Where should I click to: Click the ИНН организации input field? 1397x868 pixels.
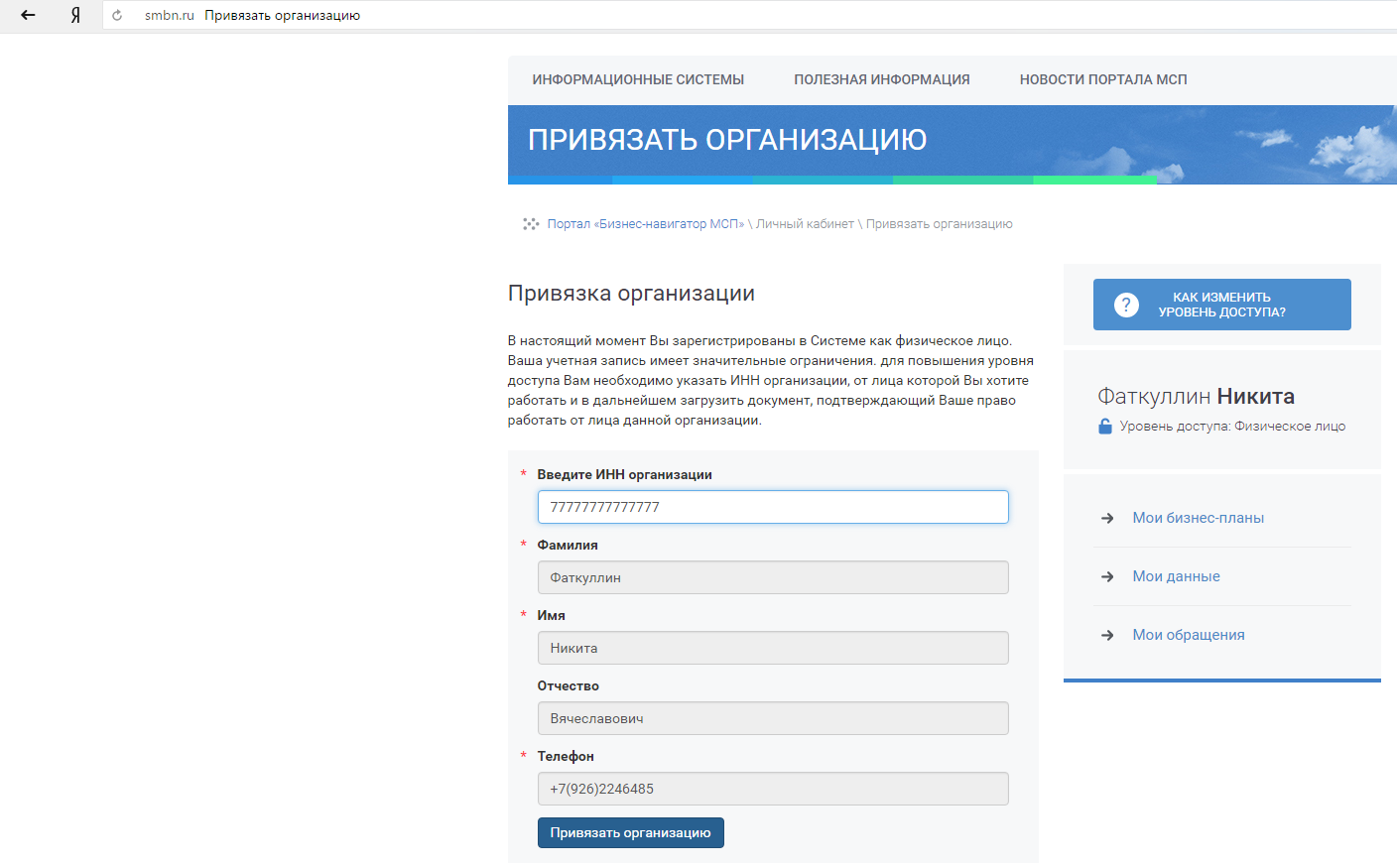pos(772,507)
